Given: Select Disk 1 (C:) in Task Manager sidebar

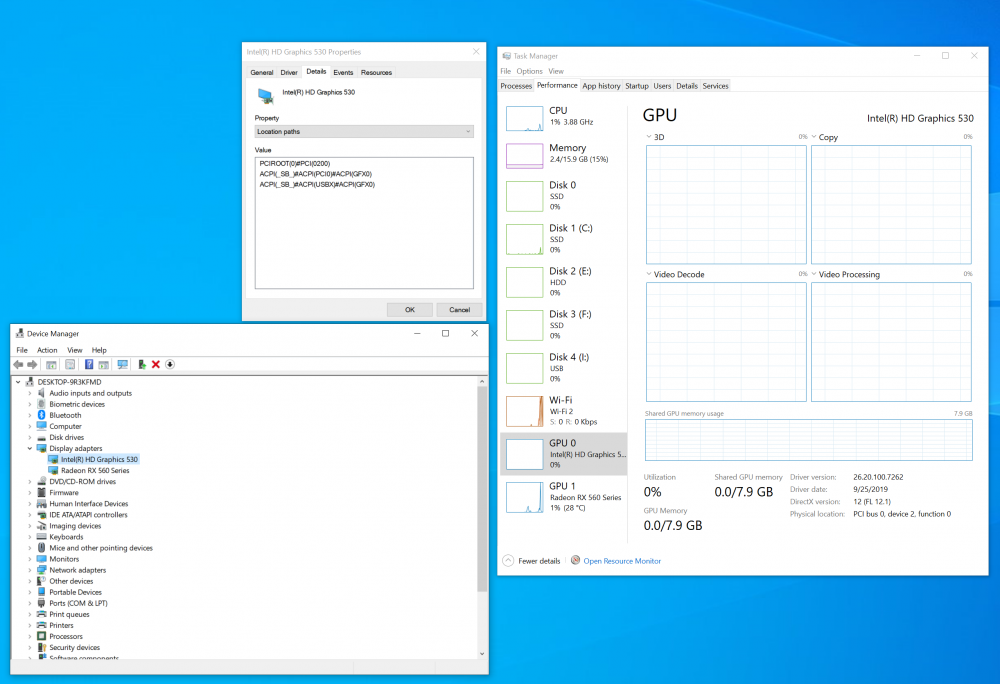Looking at the screenshot, I should pos(564,238).
